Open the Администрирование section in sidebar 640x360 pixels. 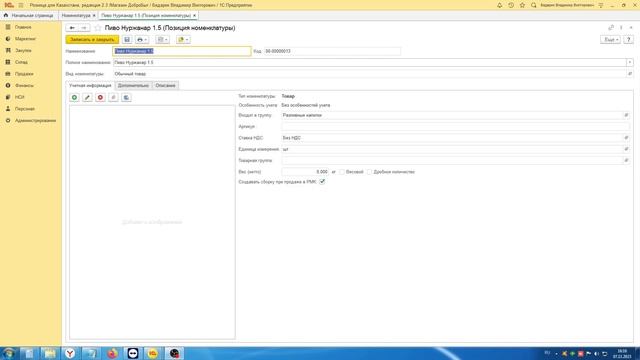pyautogui.click(x=35, y=121)
